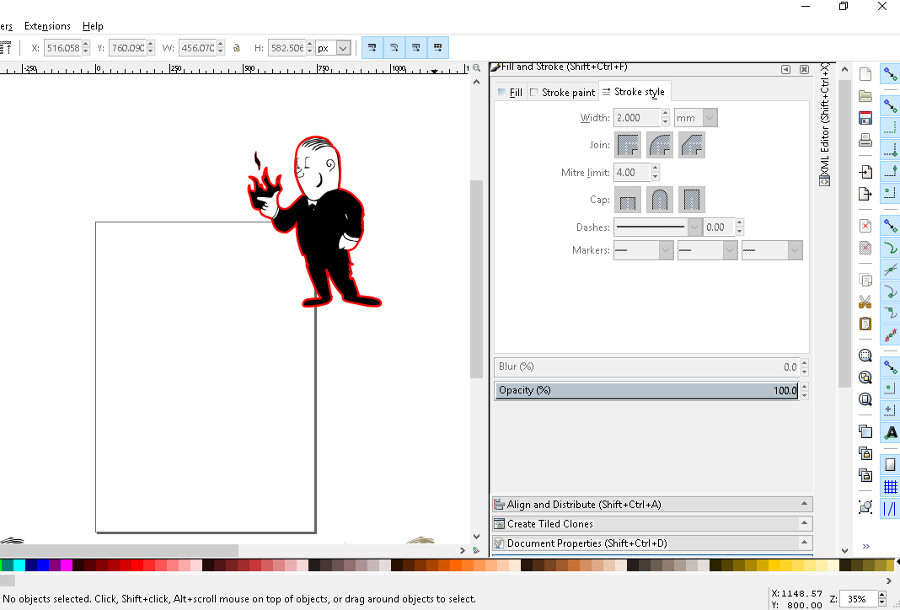
Task: Show more commands with the double chevron
Action: coord(866,546)
